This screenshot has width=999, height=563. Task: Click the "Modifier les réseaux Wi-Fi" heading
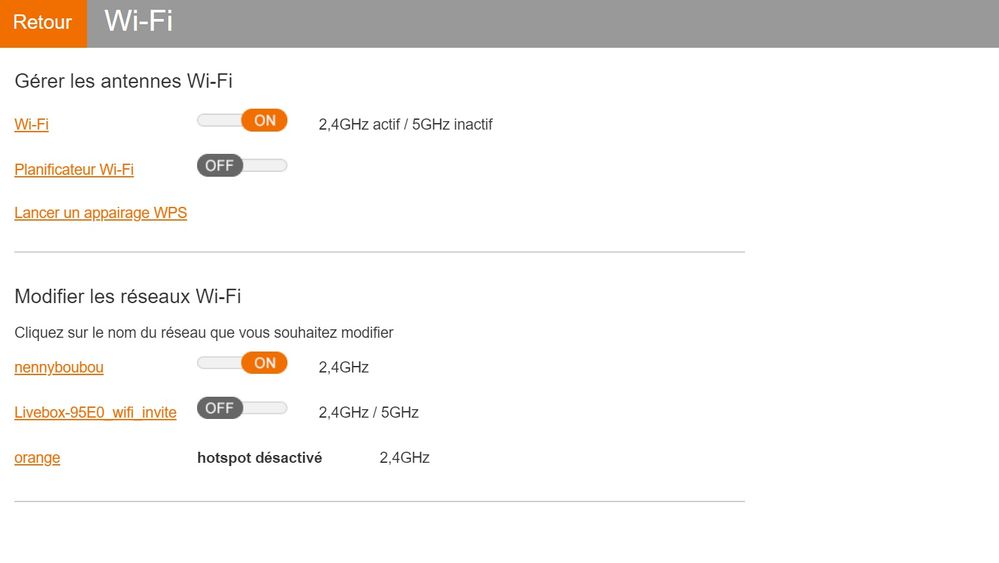pyautogui.click(x=127, y=296)
